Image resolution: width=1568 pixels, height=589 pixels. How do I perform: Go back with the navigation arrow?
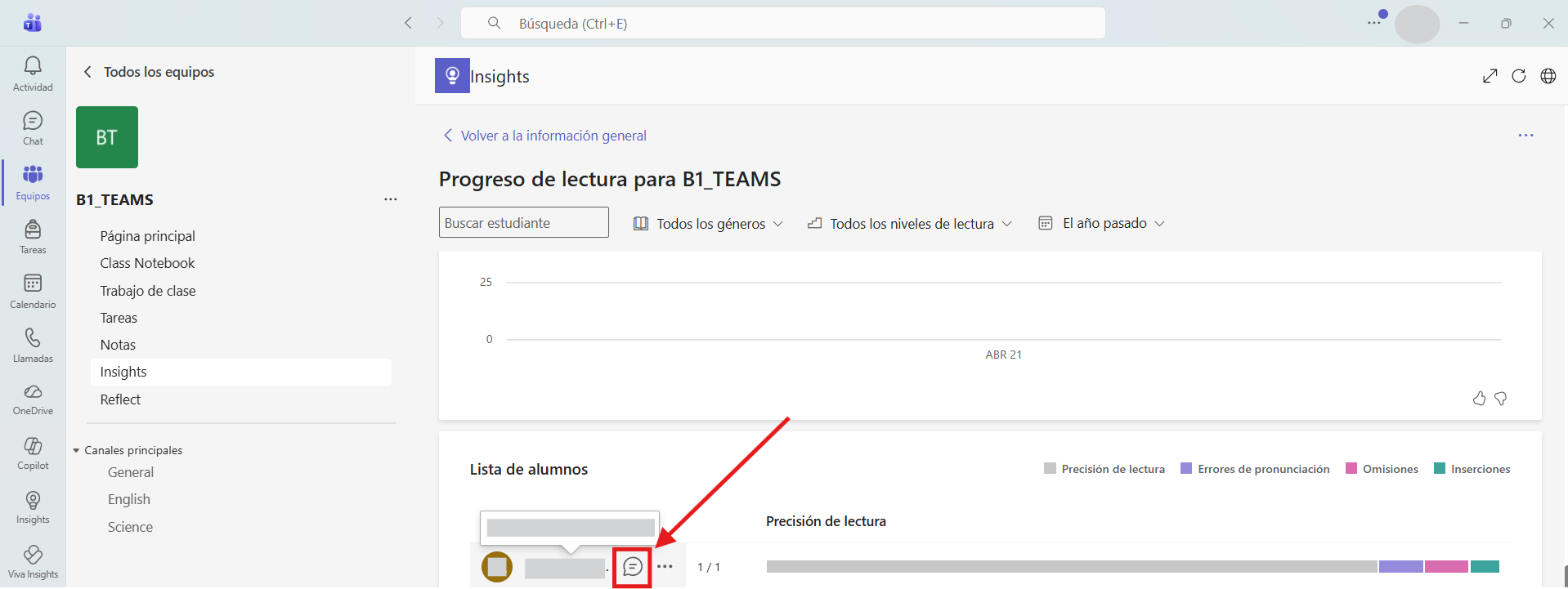pyautogui.click(x=408, y=23)
